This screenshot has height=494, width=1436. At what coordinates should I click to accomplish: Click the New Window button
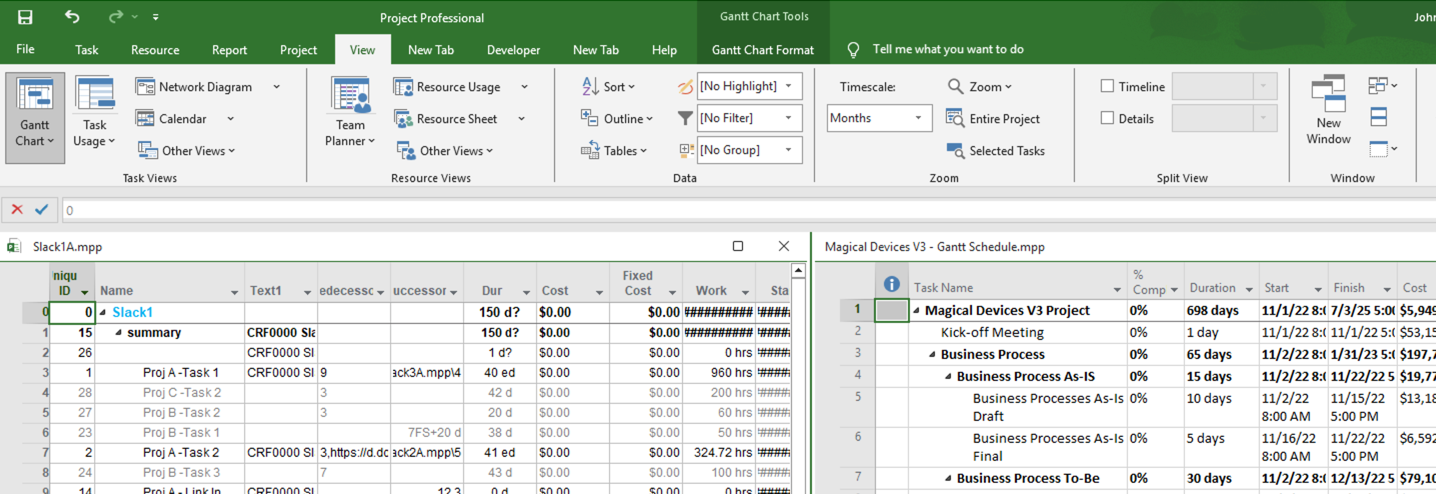pyautogui.click(x=1328, y=111)
